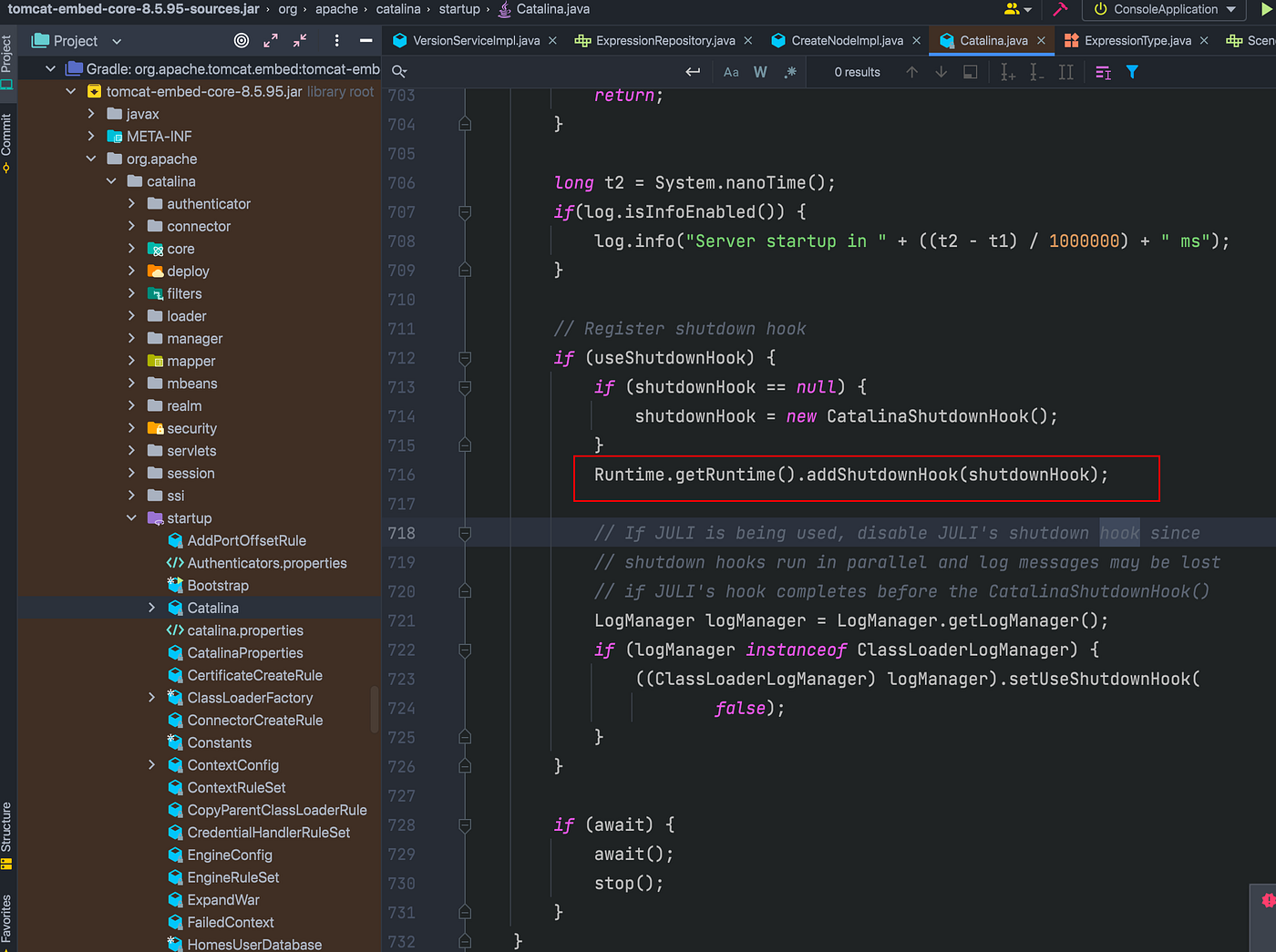Screen dimensions: 1276x952
Task: Switch to ExpressionType.java tab
Action: point(1137,41)
